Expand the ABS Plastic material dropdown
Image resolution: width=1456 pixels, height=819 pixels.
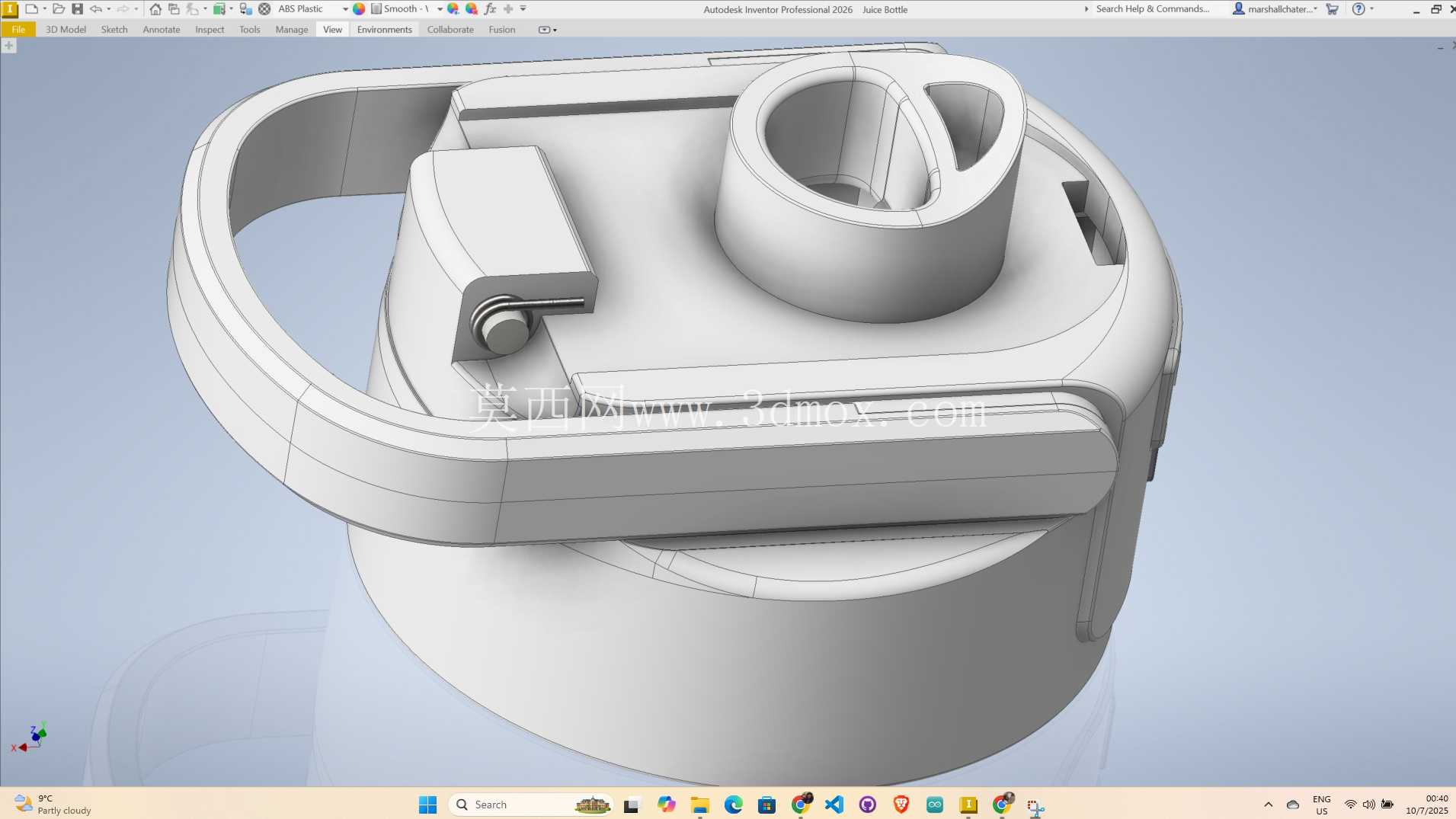tap(345, 9)
